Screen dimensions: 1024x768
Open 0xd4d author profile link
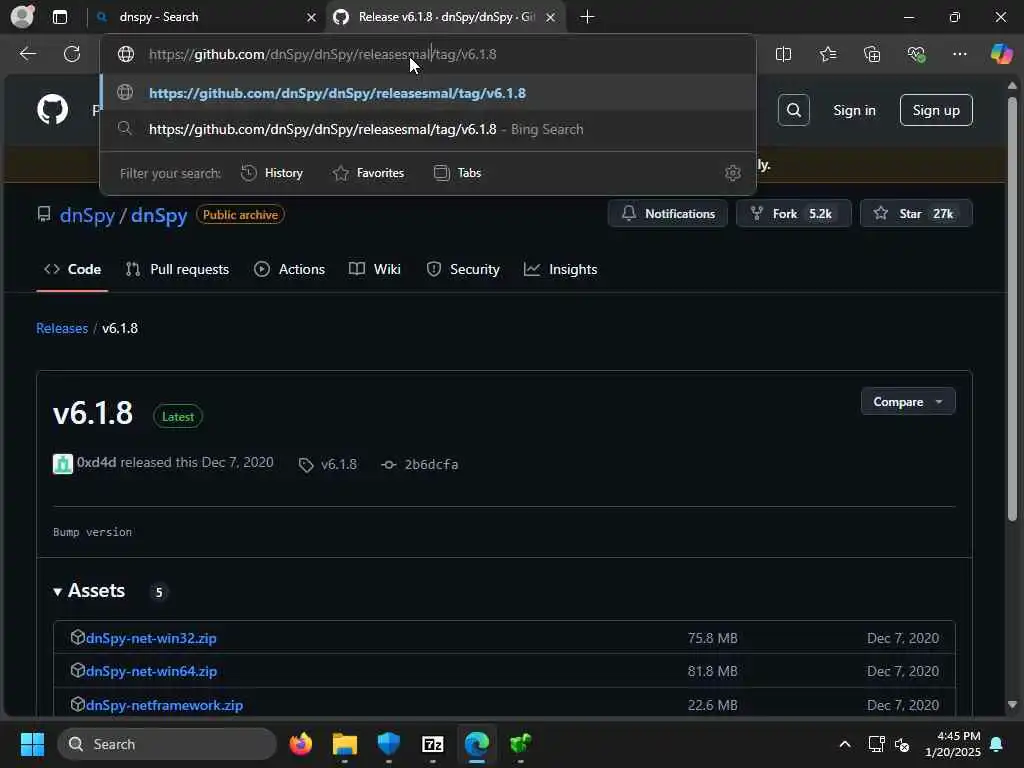click(x=97, y=462)
